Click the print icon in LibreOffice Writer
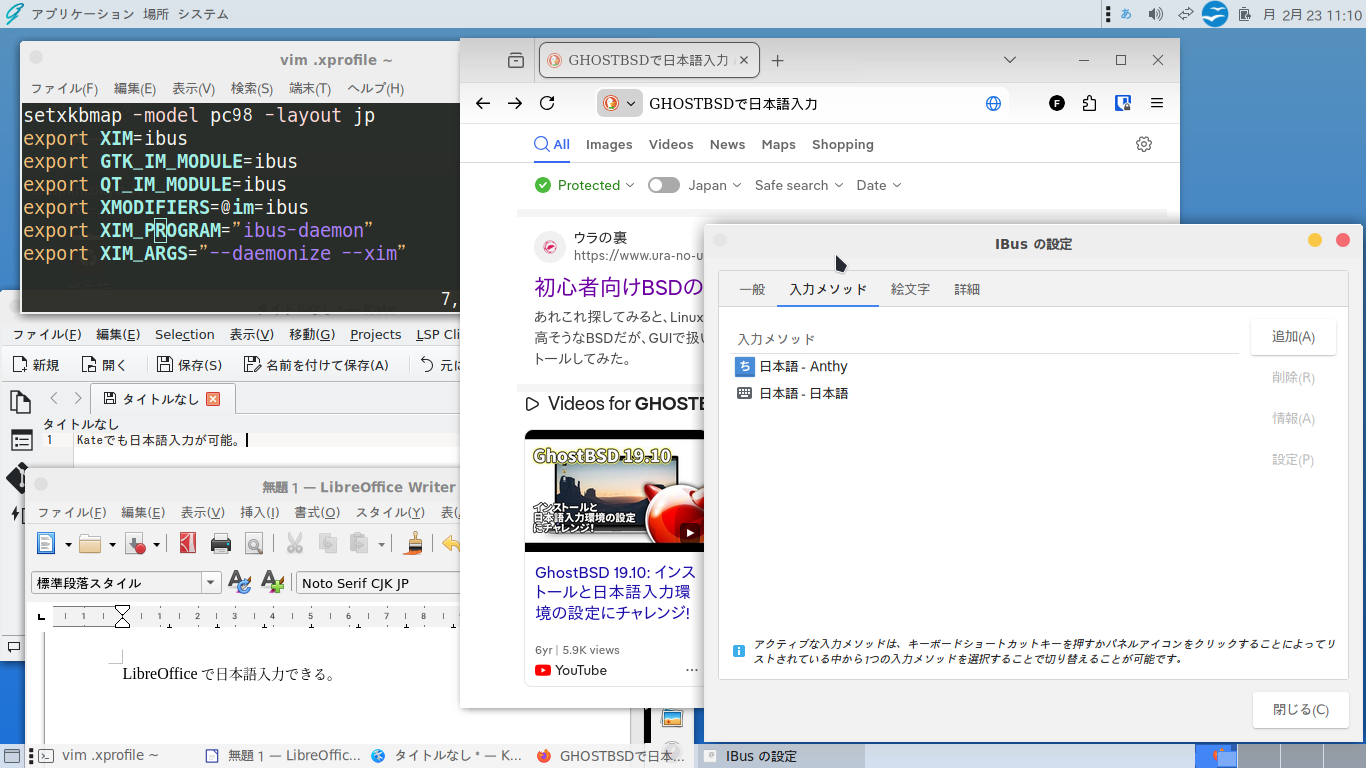1366x768 pixels. pyautogui.click(x=221, y=544)
